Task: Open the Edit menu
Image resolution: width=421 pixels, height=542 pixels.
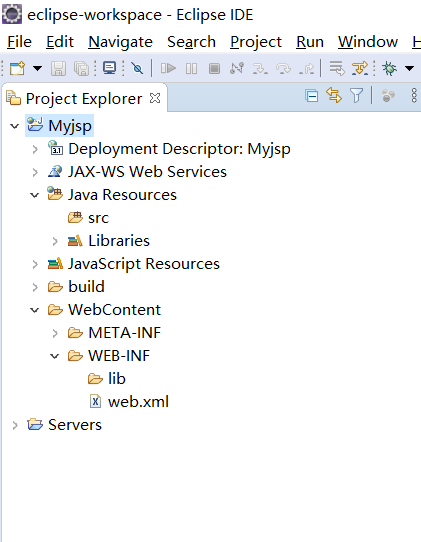Action: tap(60, 42)
